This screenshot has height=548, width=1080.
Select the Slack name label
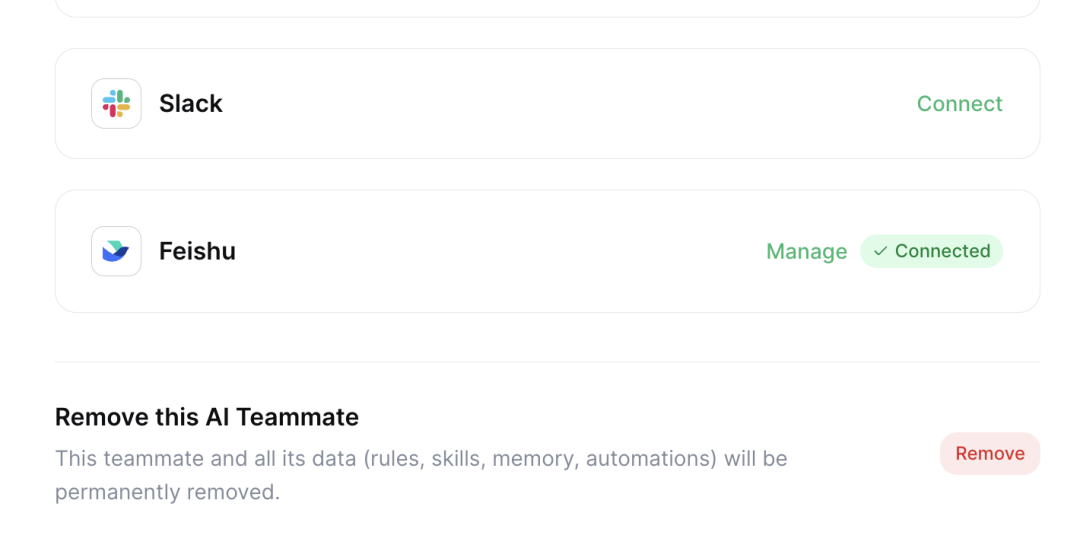click(191, 104)
